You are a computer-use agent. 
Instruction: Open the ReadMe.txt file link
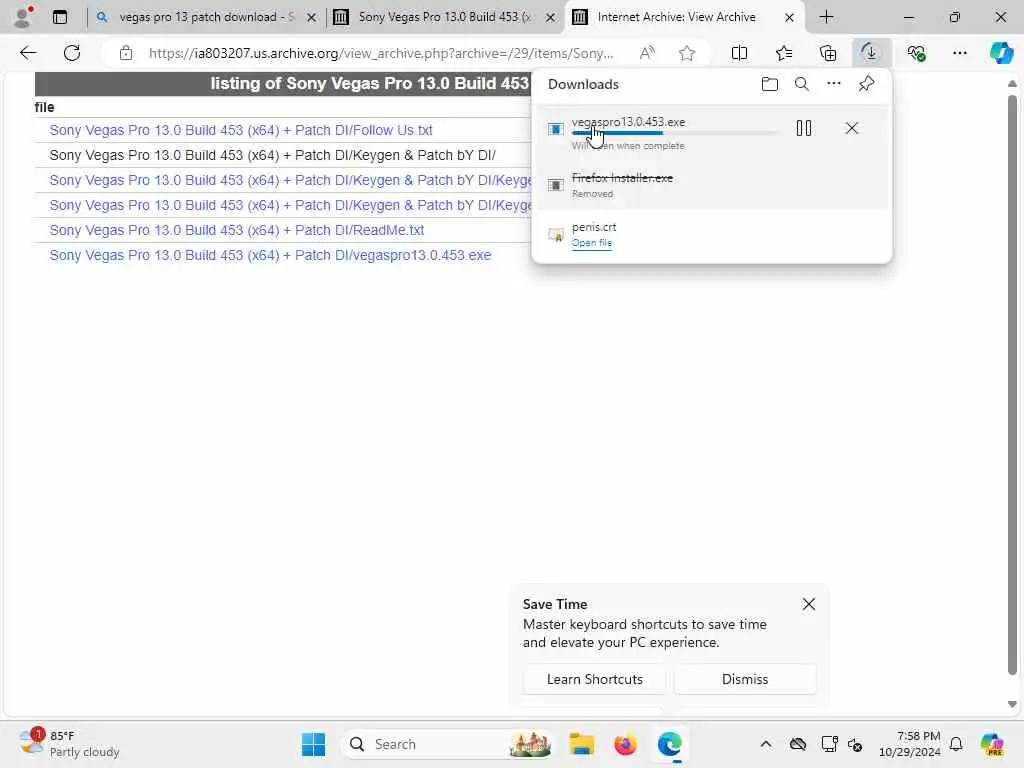[236, 230]
